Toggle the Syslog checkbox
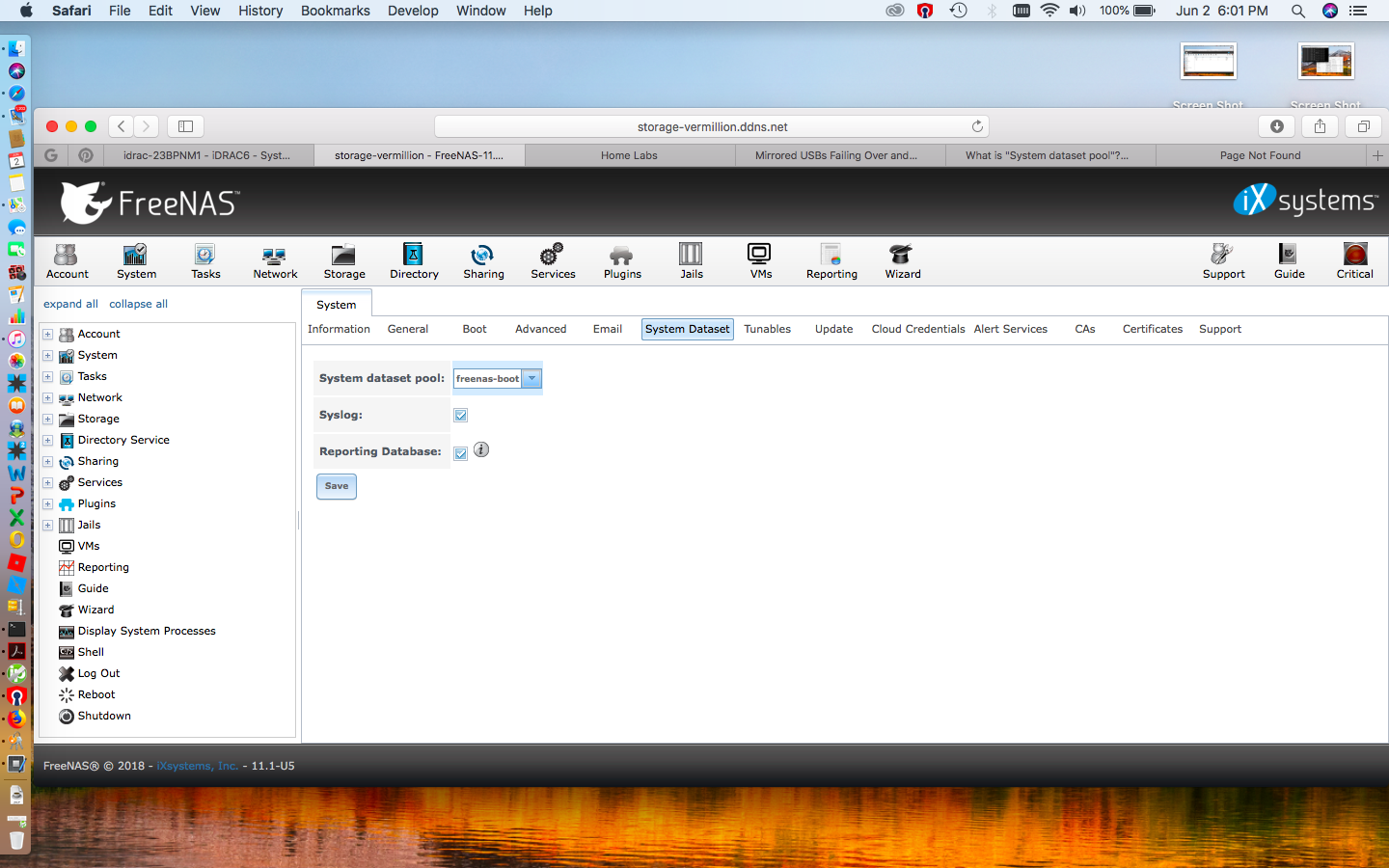 pos(461,416)
